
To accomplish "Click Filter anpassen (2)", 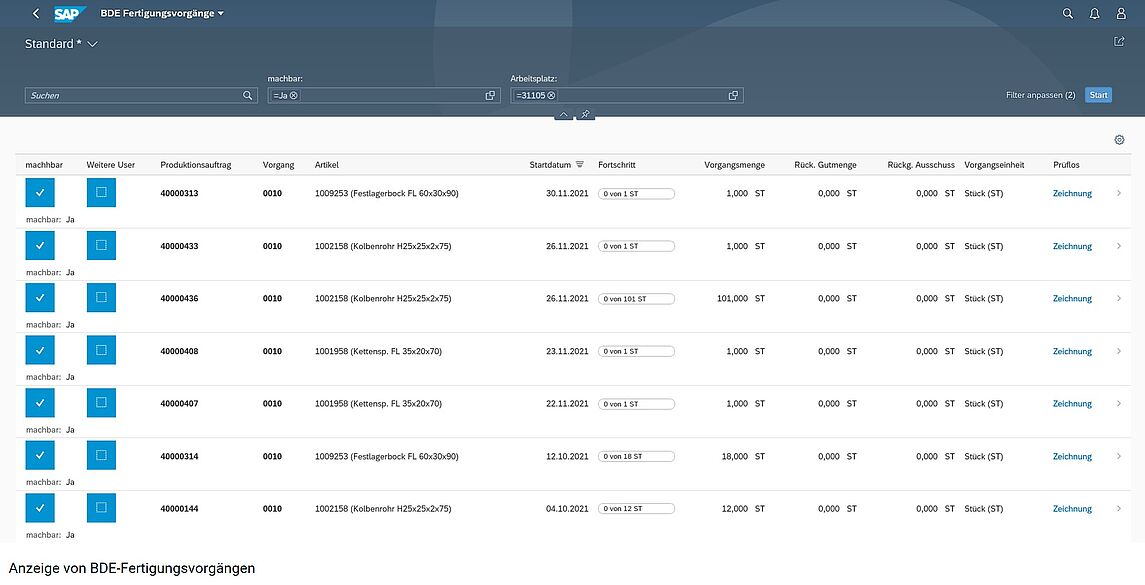I will click(1041, 95).
